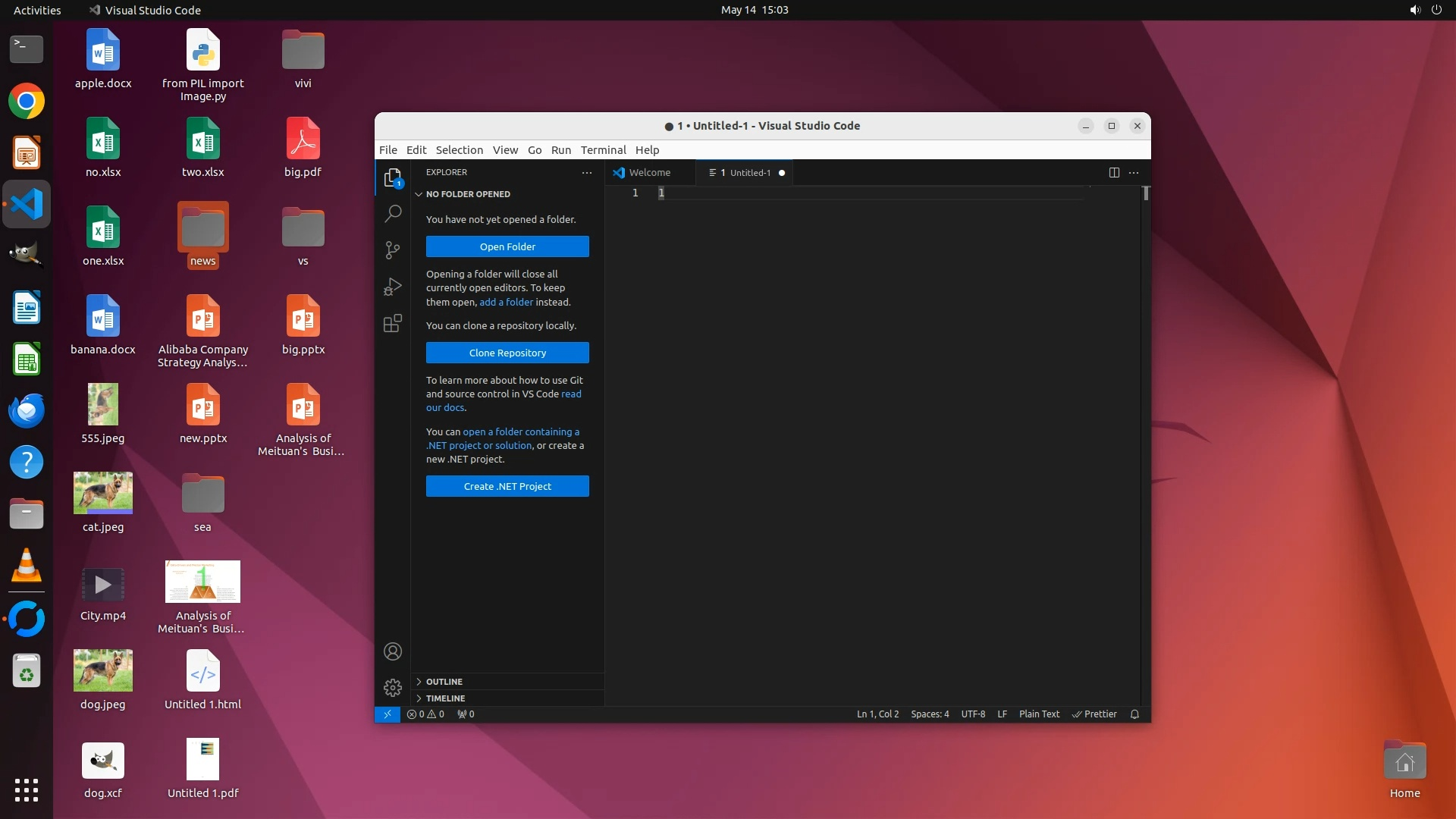
Task: Click the Accounts icon in activity bar
Action: point(392,651)
